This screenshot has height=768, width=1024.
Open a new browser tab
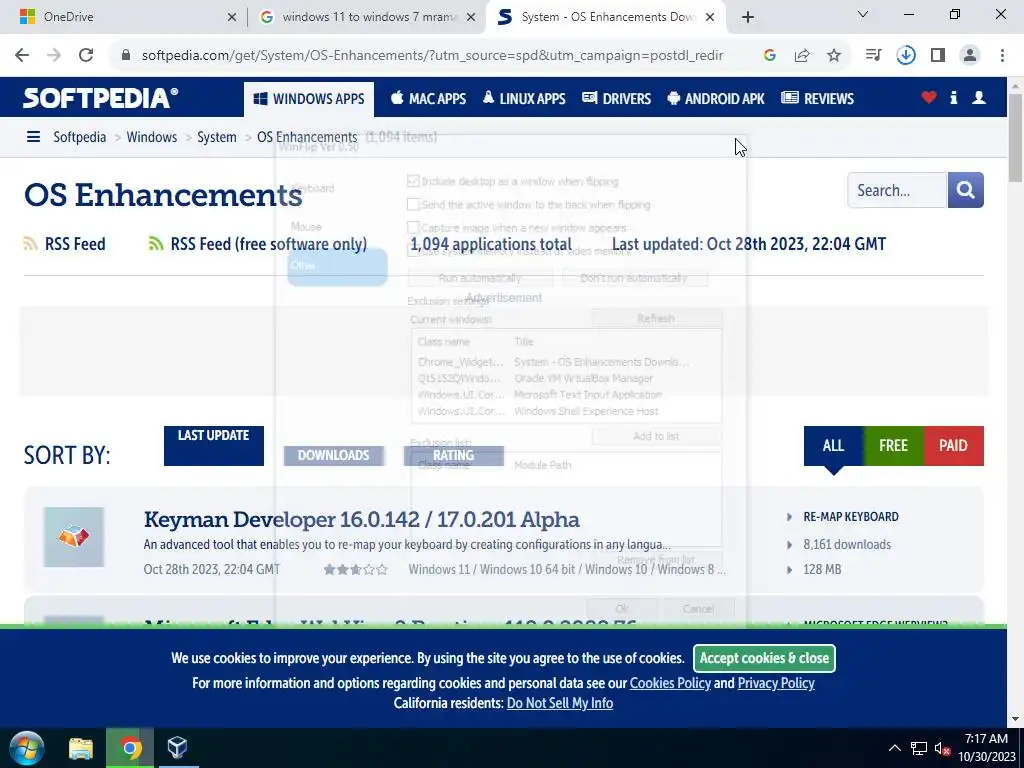pyautogui.click(x=748, y=17)
